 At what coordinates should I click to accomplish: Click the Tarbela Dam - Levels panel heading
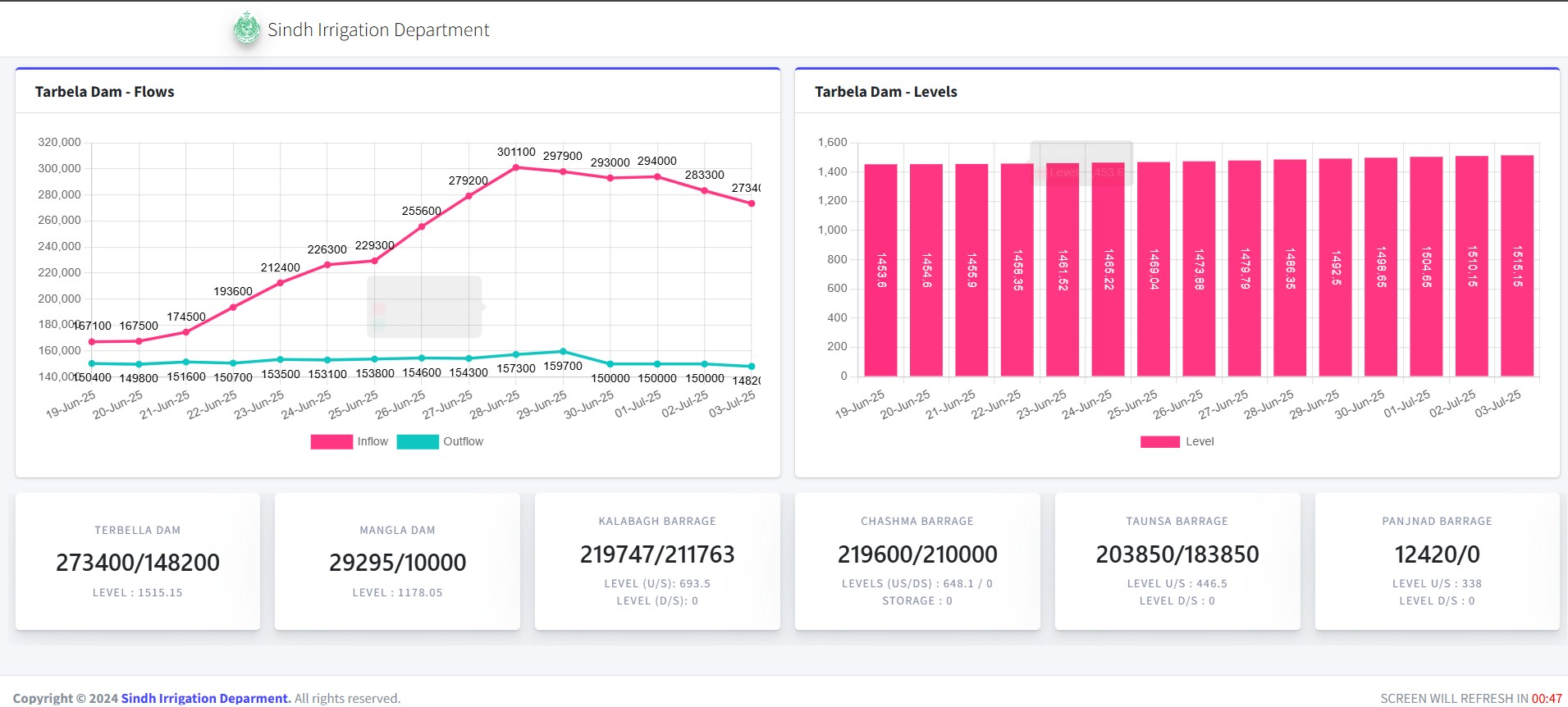(x=885, y=92)
